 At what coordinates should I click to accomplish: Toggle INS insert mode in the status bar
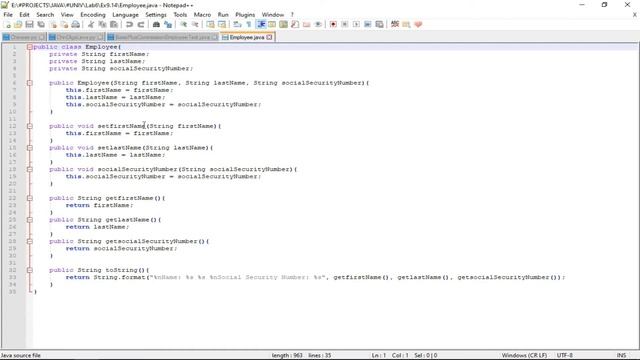[x=621, y=355]
